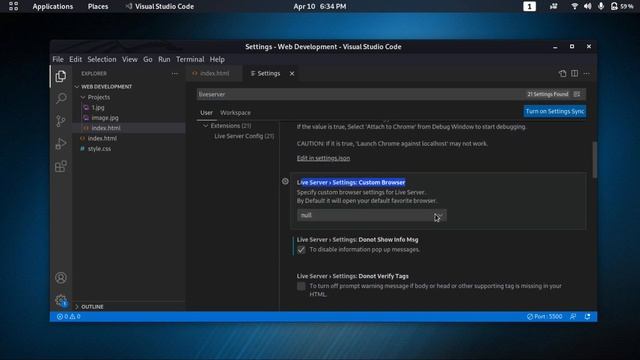Image resolution: width=640 pixels, height=360 pixels.
Task: Open the Source Control view
Action: [61, 121]
